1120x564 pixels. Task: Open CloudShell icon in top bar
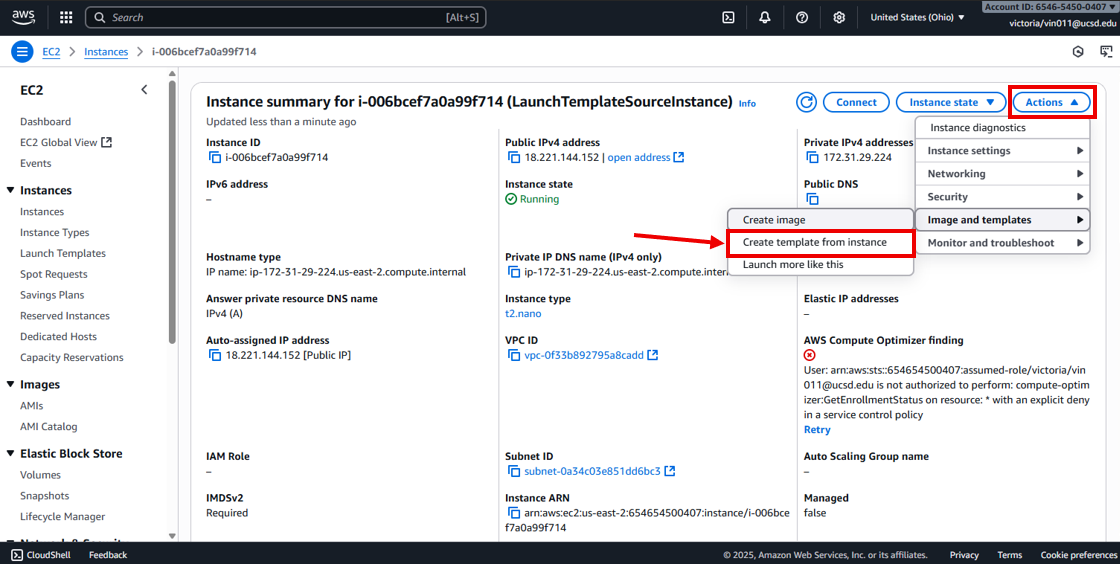point(728,17)
